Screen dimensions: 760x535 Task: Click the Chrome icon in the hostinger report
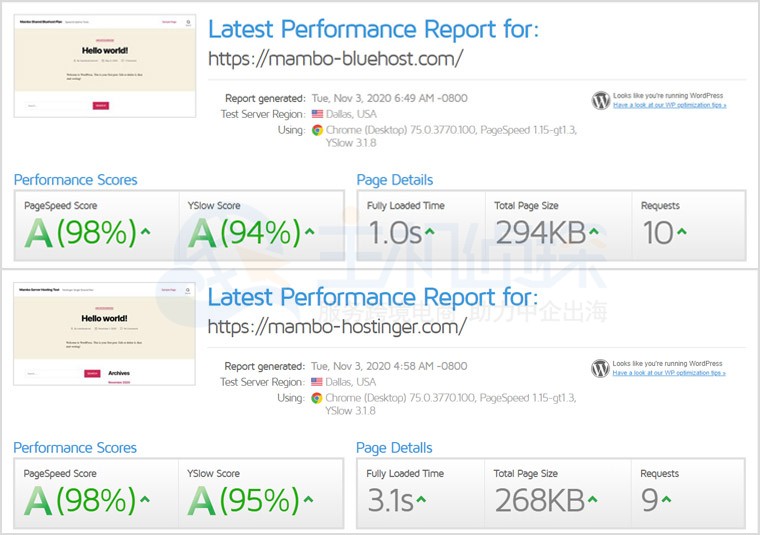click(x=317, y=398)
